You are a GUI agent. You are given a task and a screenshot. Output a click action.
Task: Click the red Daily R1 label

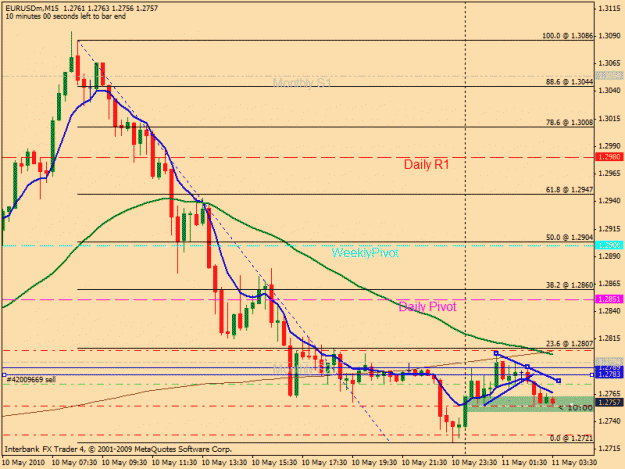coord(426,164)
